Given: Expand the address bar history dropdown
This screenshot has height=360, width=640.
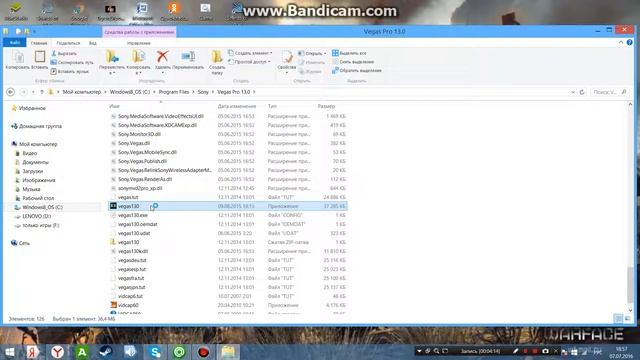Looking at the screenshot, I should [573, 92].
